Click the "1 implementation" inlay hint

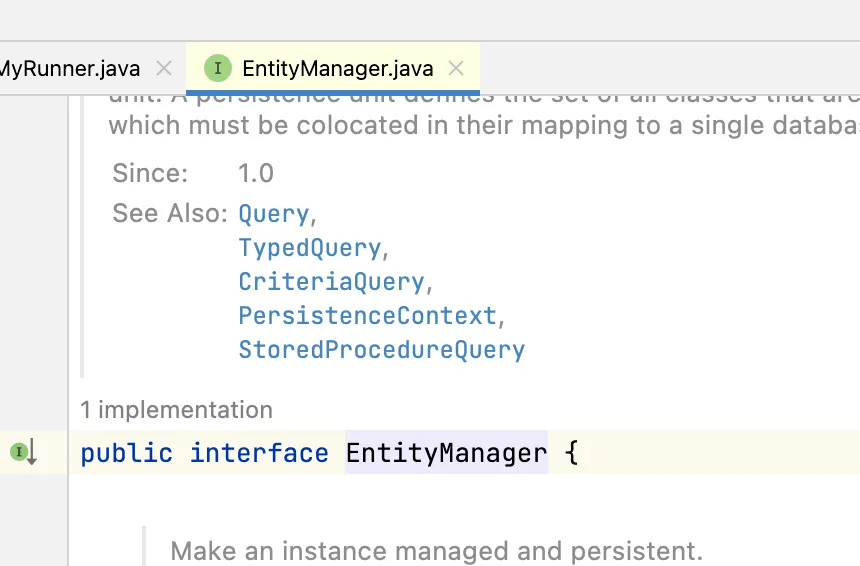tap(176, 409)
